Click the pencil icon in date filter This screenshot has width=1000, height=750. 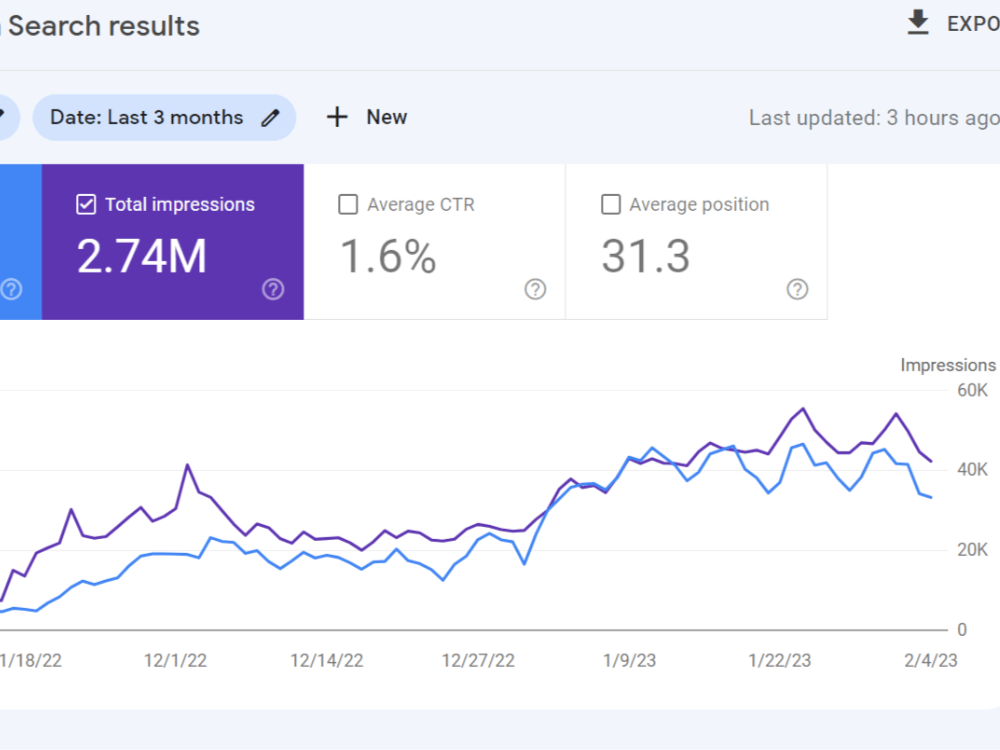coord(270,117)
